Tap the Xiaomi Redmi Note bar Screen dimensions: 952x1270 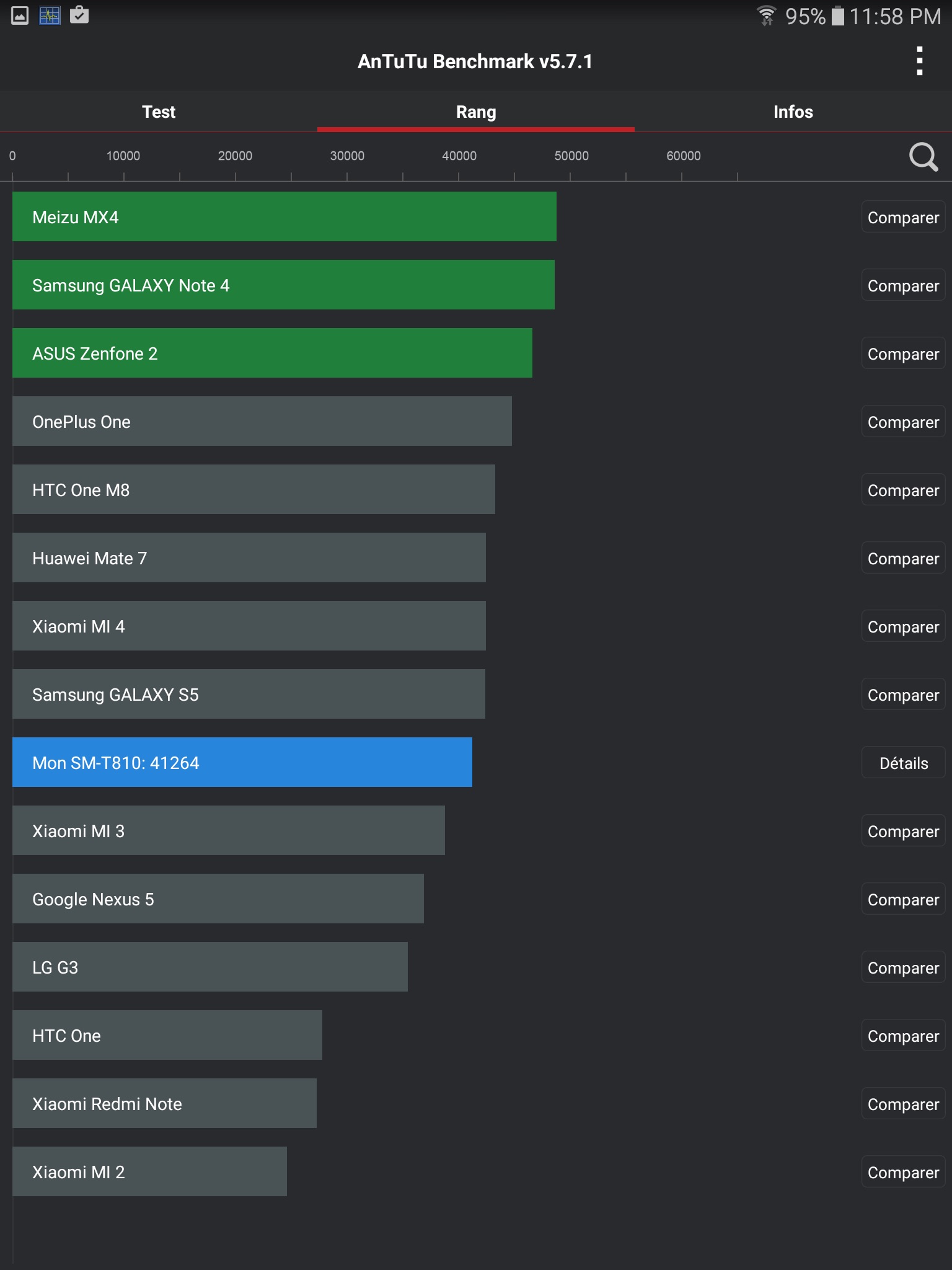click(164, 1103)
